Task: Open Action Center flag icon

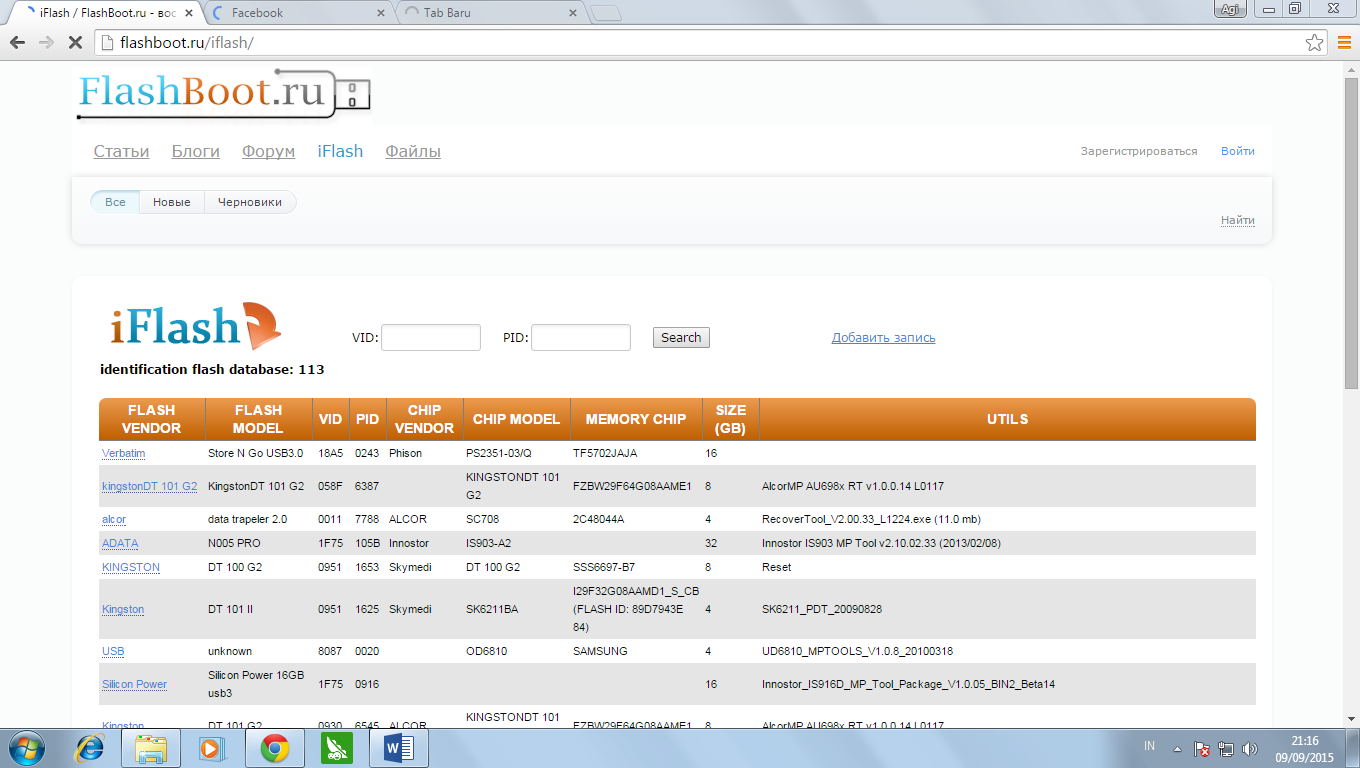Action: (x=1203, y=748)
